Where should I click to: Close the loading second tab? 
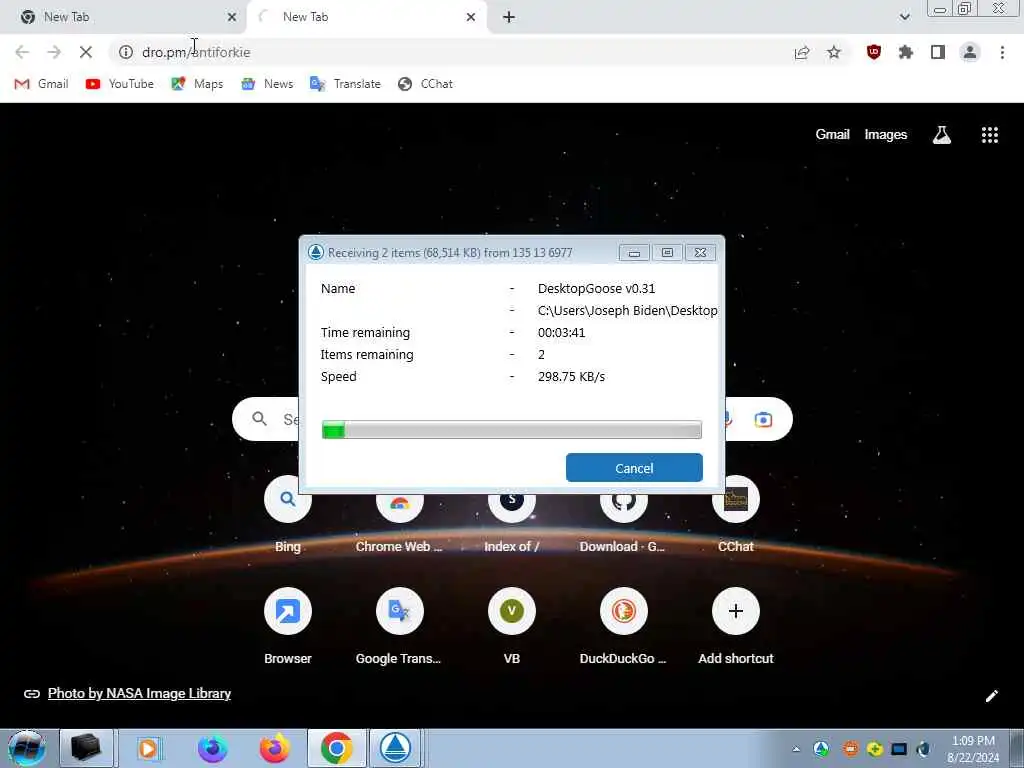471,17
